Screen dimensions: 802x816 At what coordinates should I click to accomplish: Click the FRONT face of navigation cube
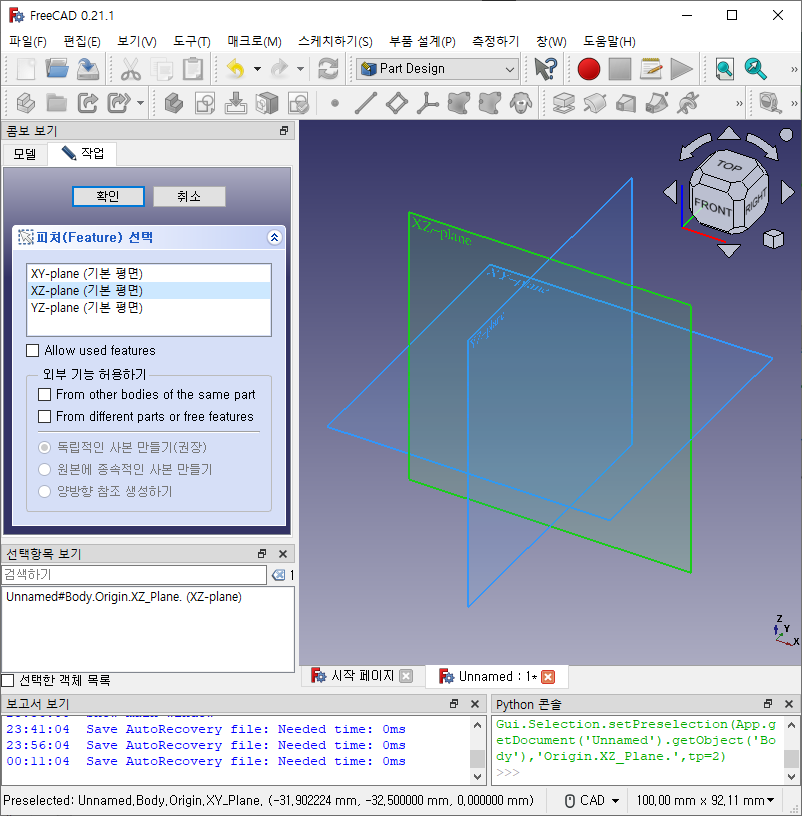[713, 207]
